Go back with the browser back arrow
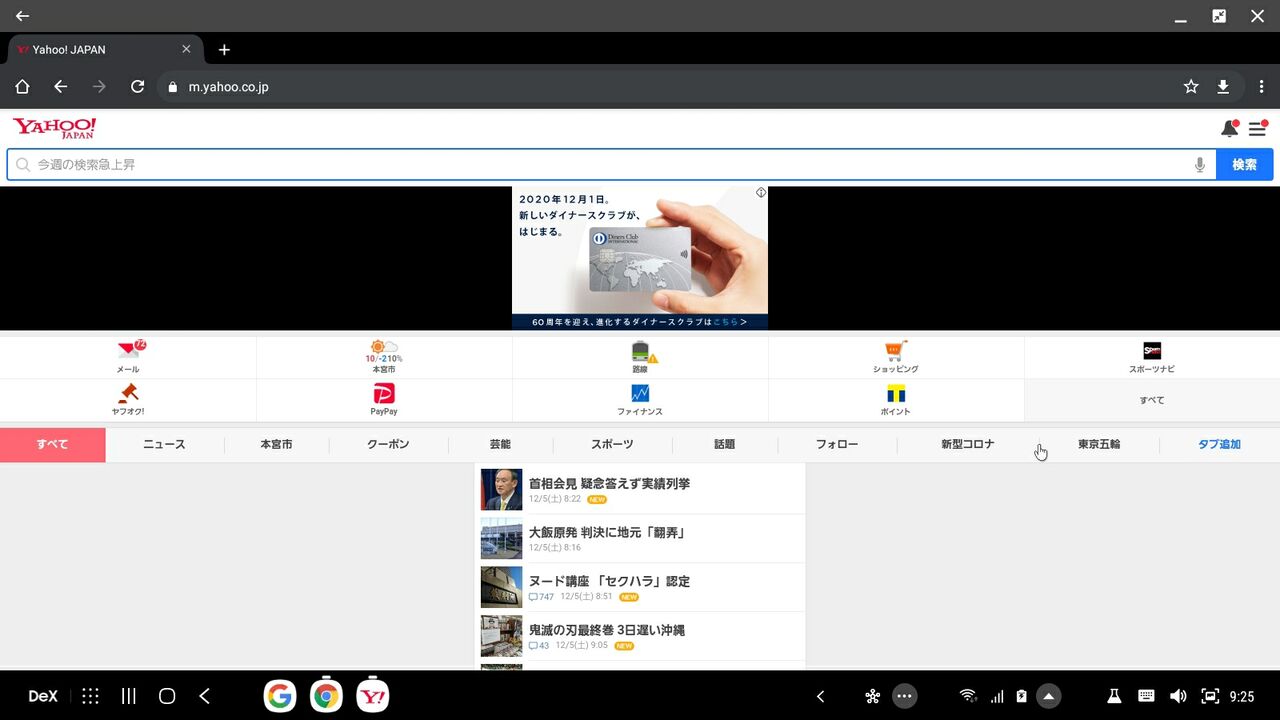 pyautogui.click(x=60, y=87)
